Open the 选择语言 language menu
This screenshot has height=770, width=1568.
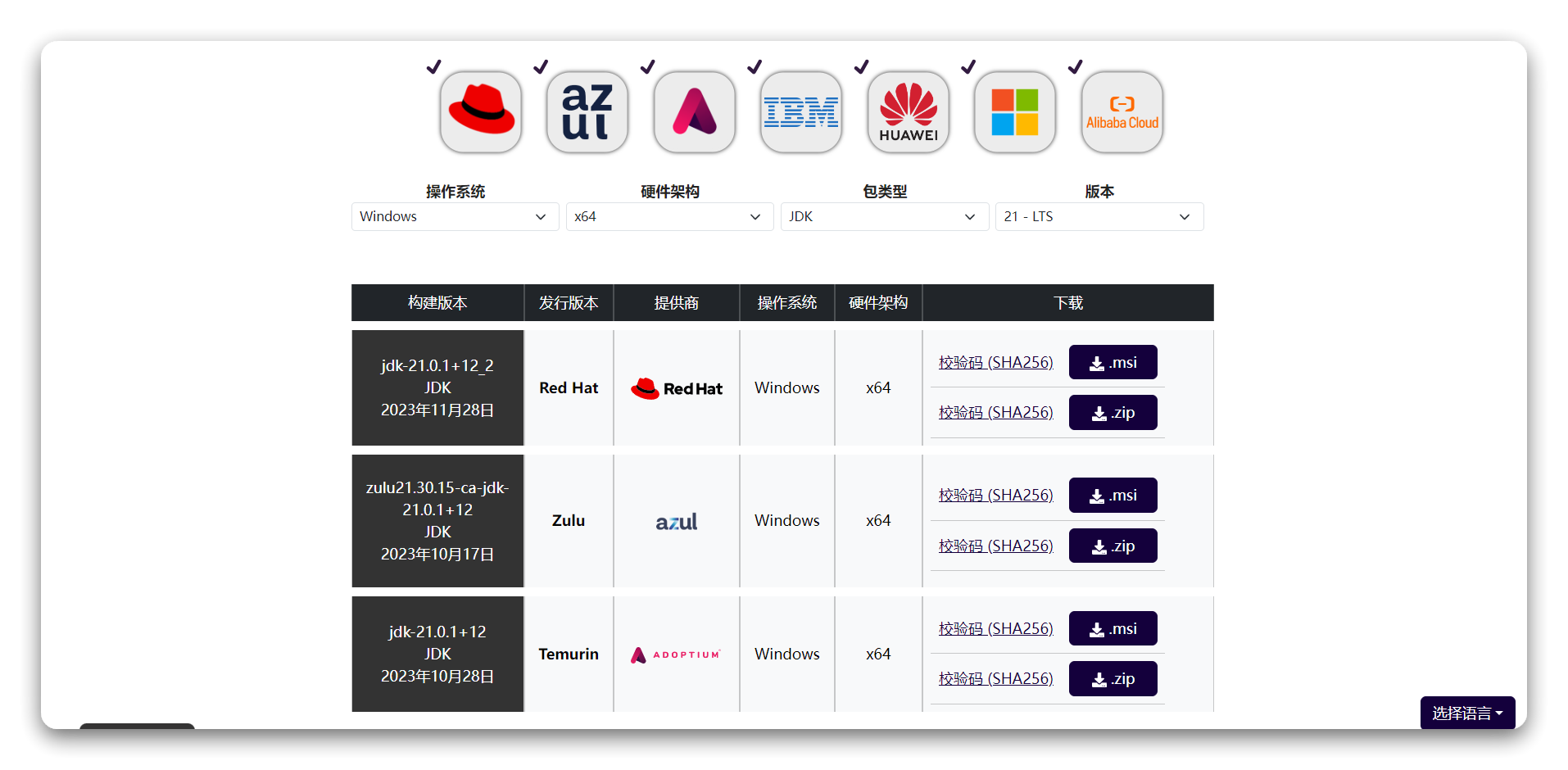1466,713
